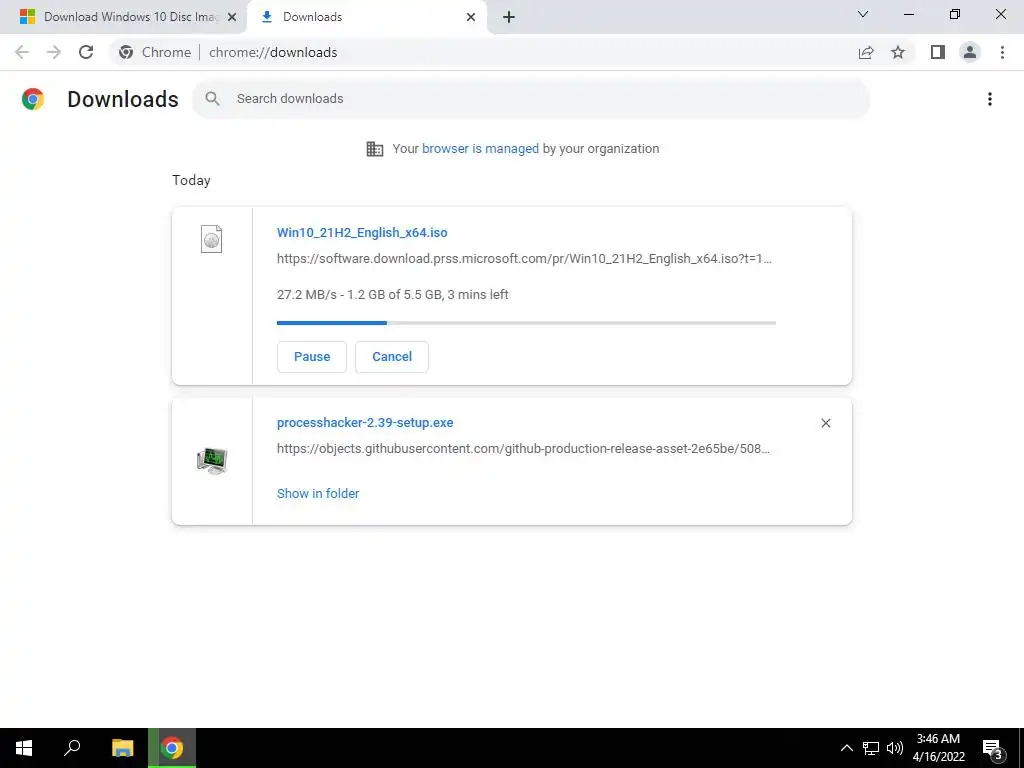1024x768 pixels.
Task: Click the ISO download progress bar
Action: coord(526,323)
